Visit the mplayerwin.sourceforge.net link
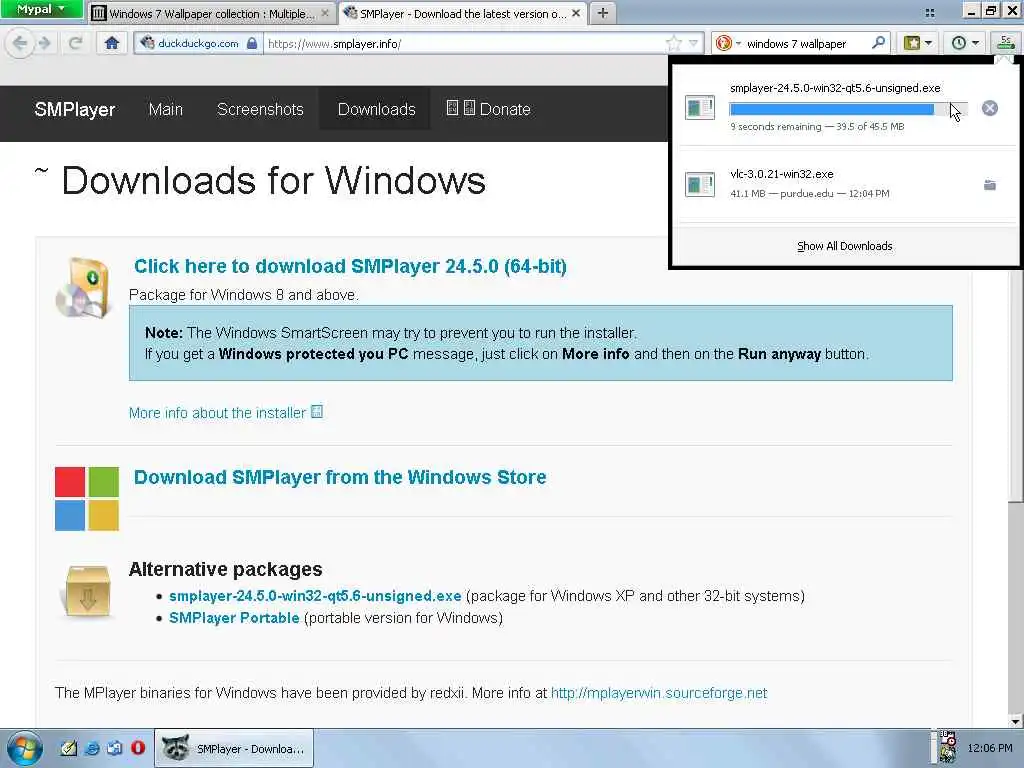The image size is (1024, 768). [x=659, y=693]
